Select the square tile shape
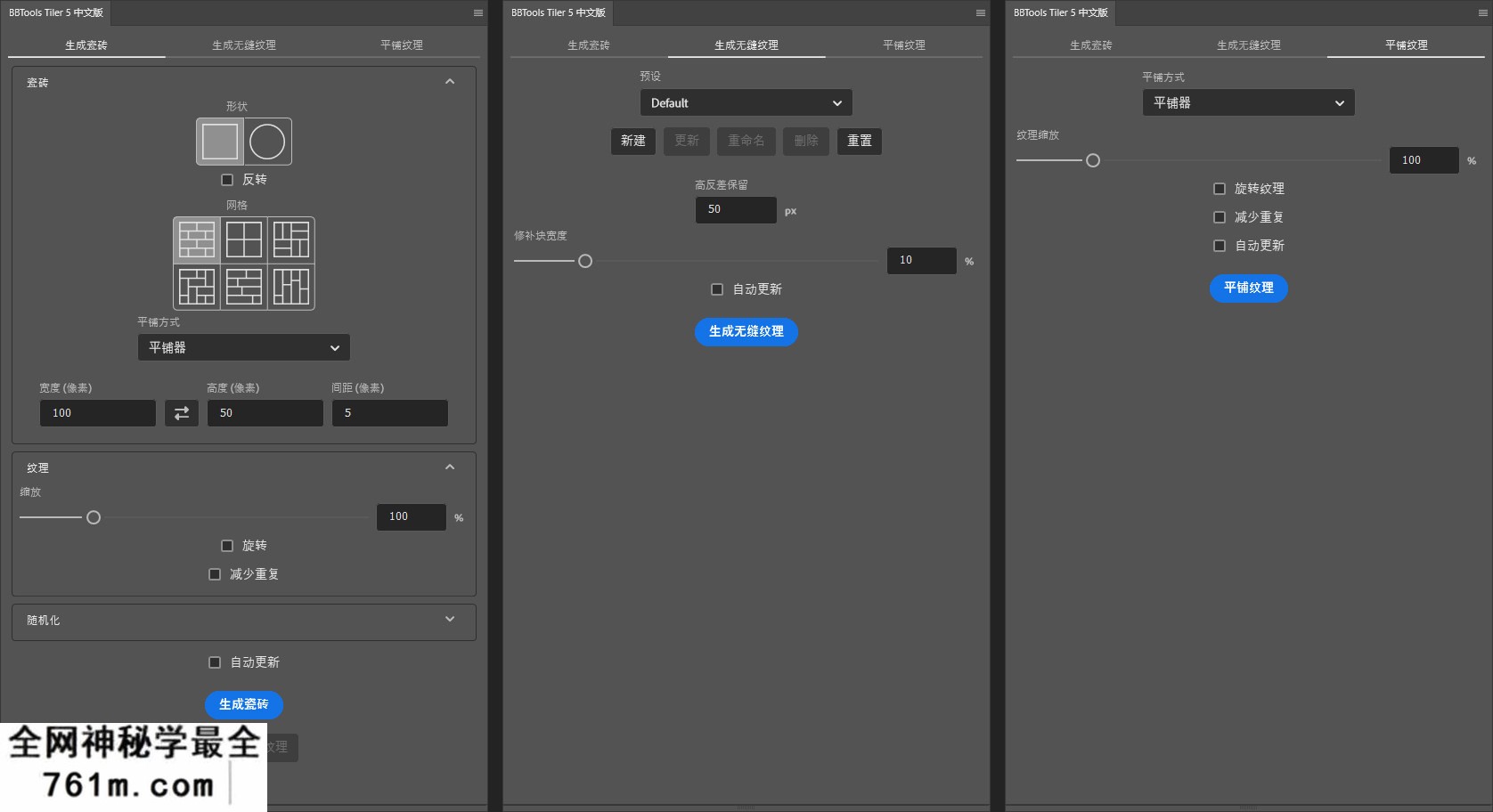 [x=220, y=142]
